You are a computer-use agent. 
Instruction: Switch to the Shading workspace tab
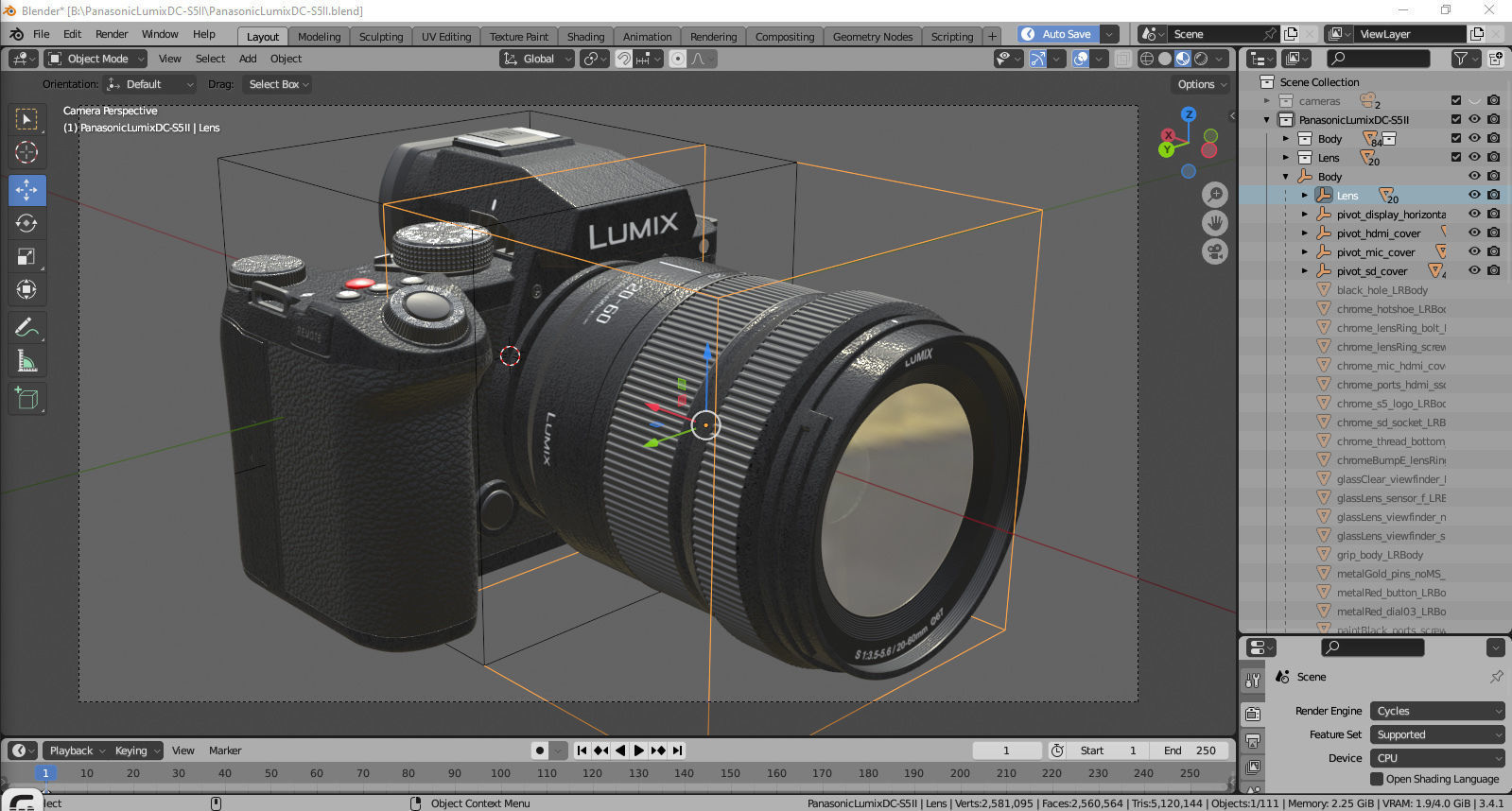click(x=585, y=37)
